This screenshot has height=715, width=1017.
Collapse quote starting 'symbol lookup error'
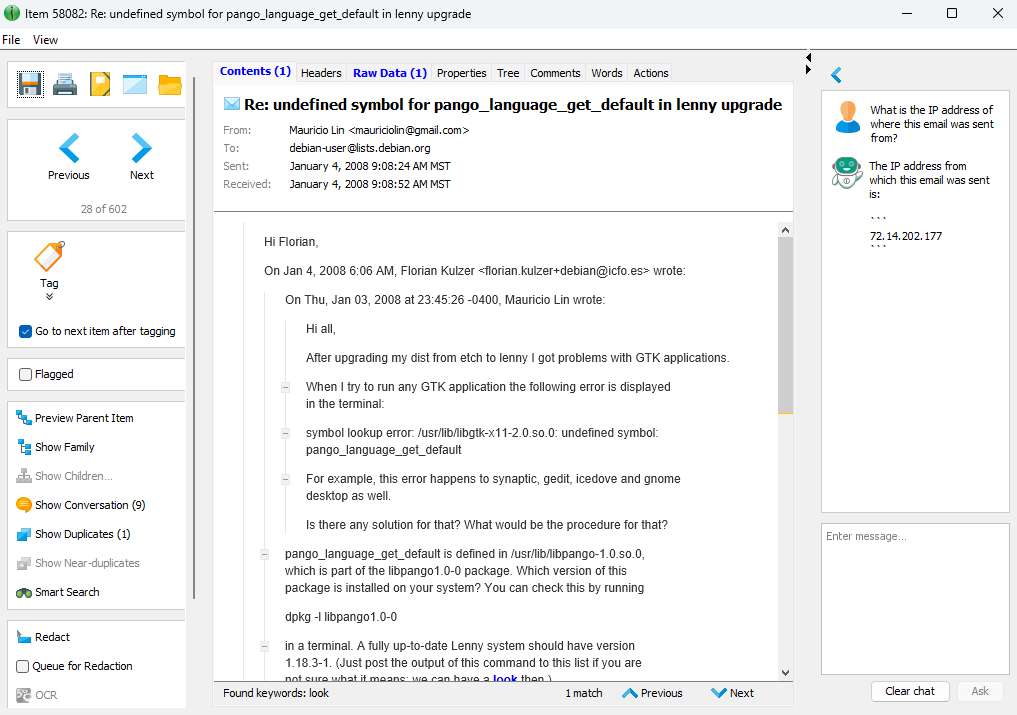coord(285,433)
